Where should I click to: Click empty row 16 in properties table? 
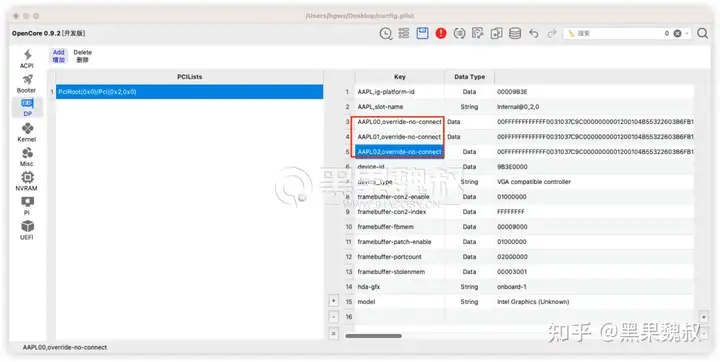(x=523, y=317)
